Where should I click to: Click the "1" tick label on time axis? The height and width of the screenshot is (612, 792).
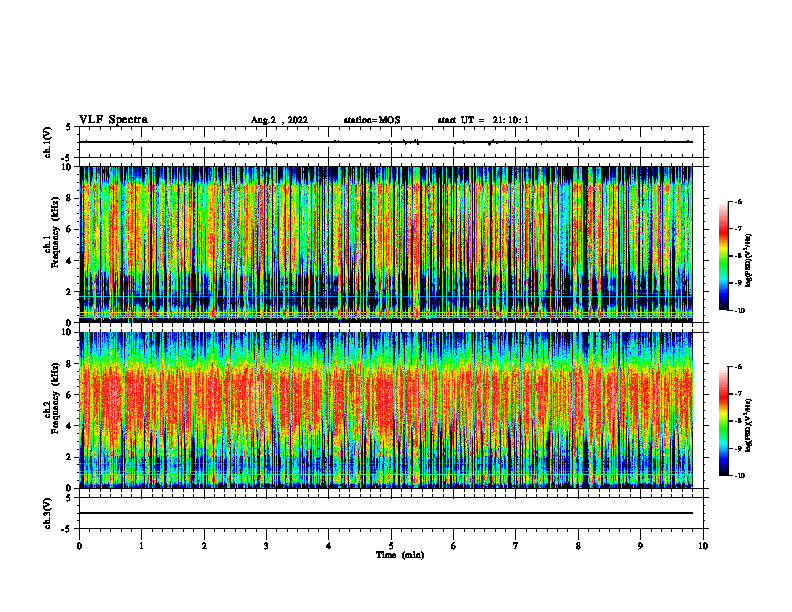142,546
